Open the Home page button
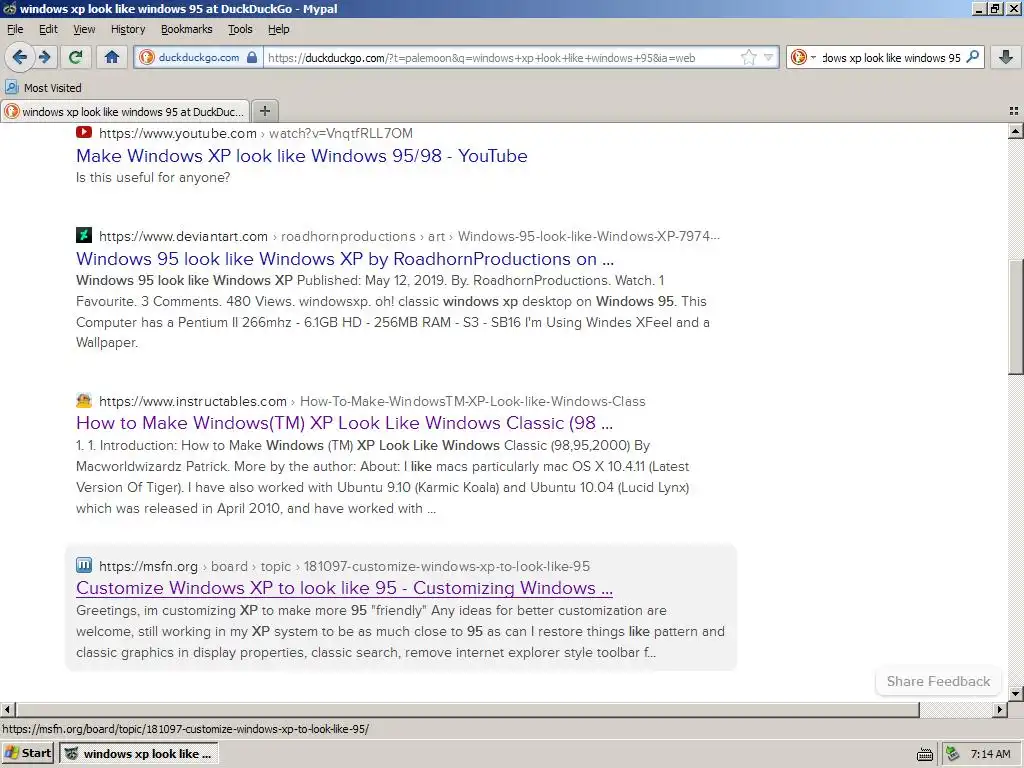Viewport: 1024px width, 768px height. click(112, 57)
